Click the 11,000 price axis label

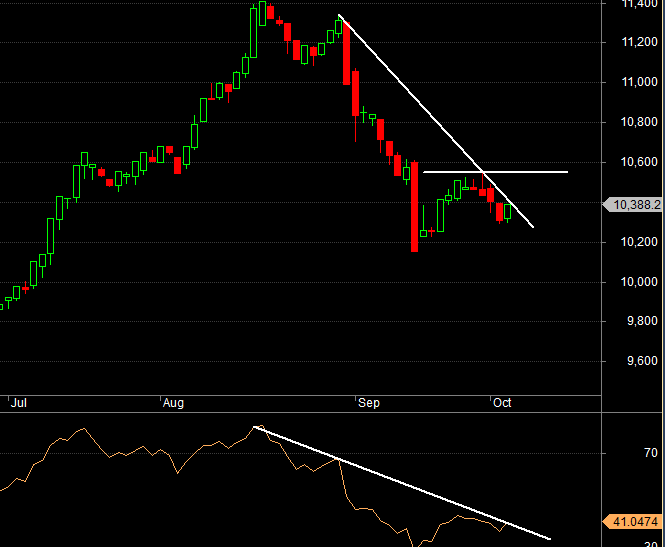point(639,82)
